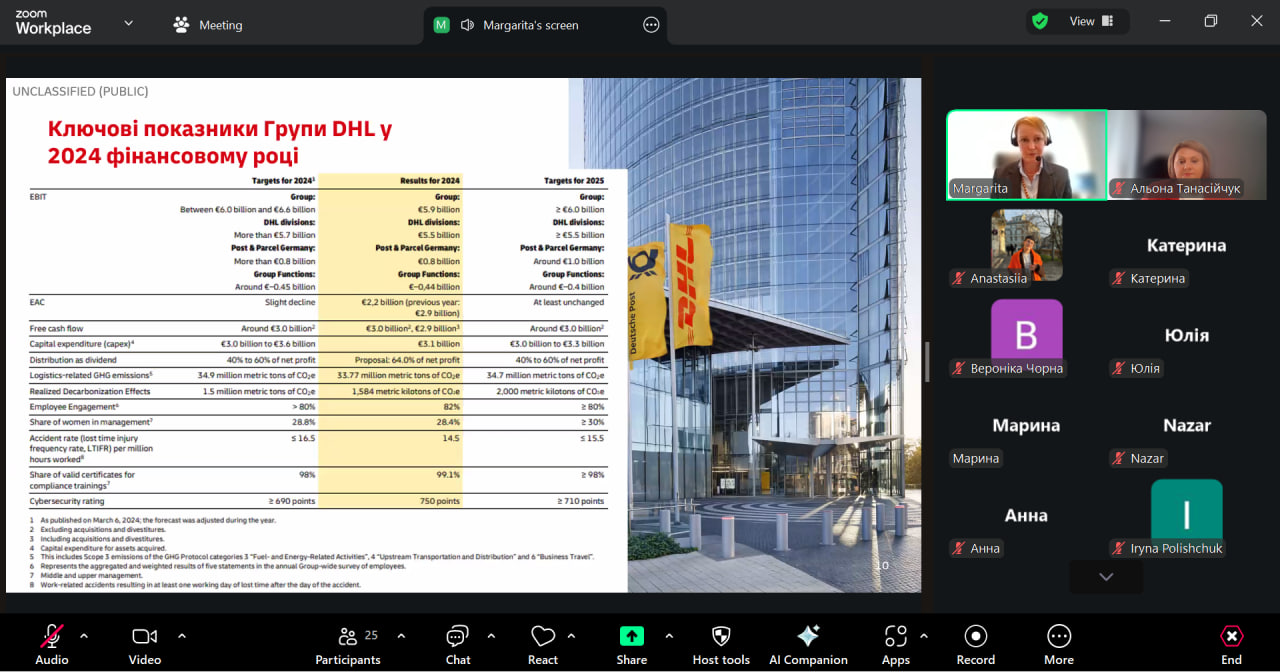Change layout using the View button
1280x672 pixels.
1091,21
